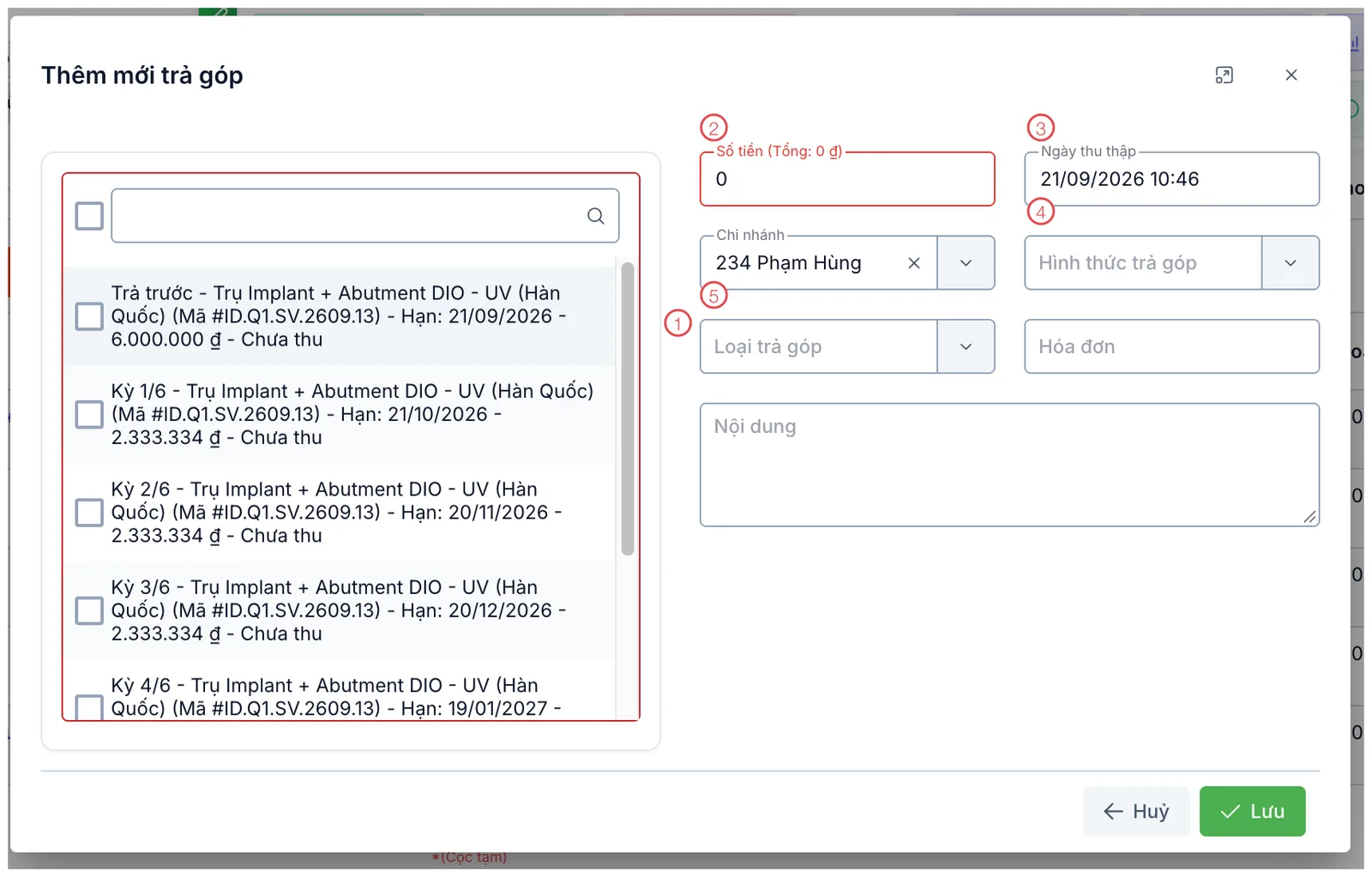1372x877 pixels.
Task: Check the Kỳ 1/6 installment checkbox
Action: point(89,415)
